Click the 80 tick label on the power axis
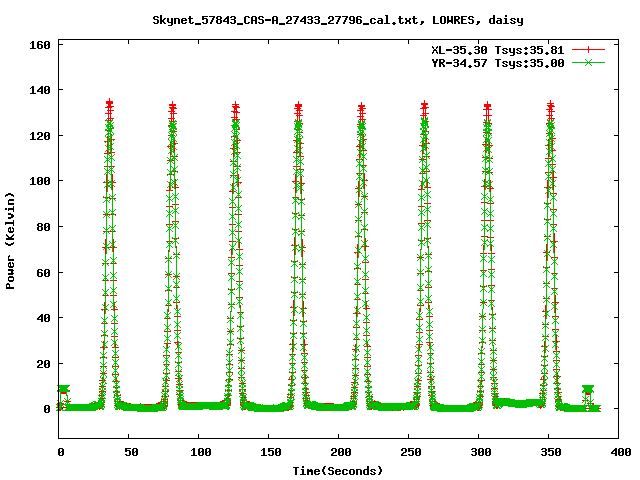Viewport: 640px width, 480px height. (43, 226)
